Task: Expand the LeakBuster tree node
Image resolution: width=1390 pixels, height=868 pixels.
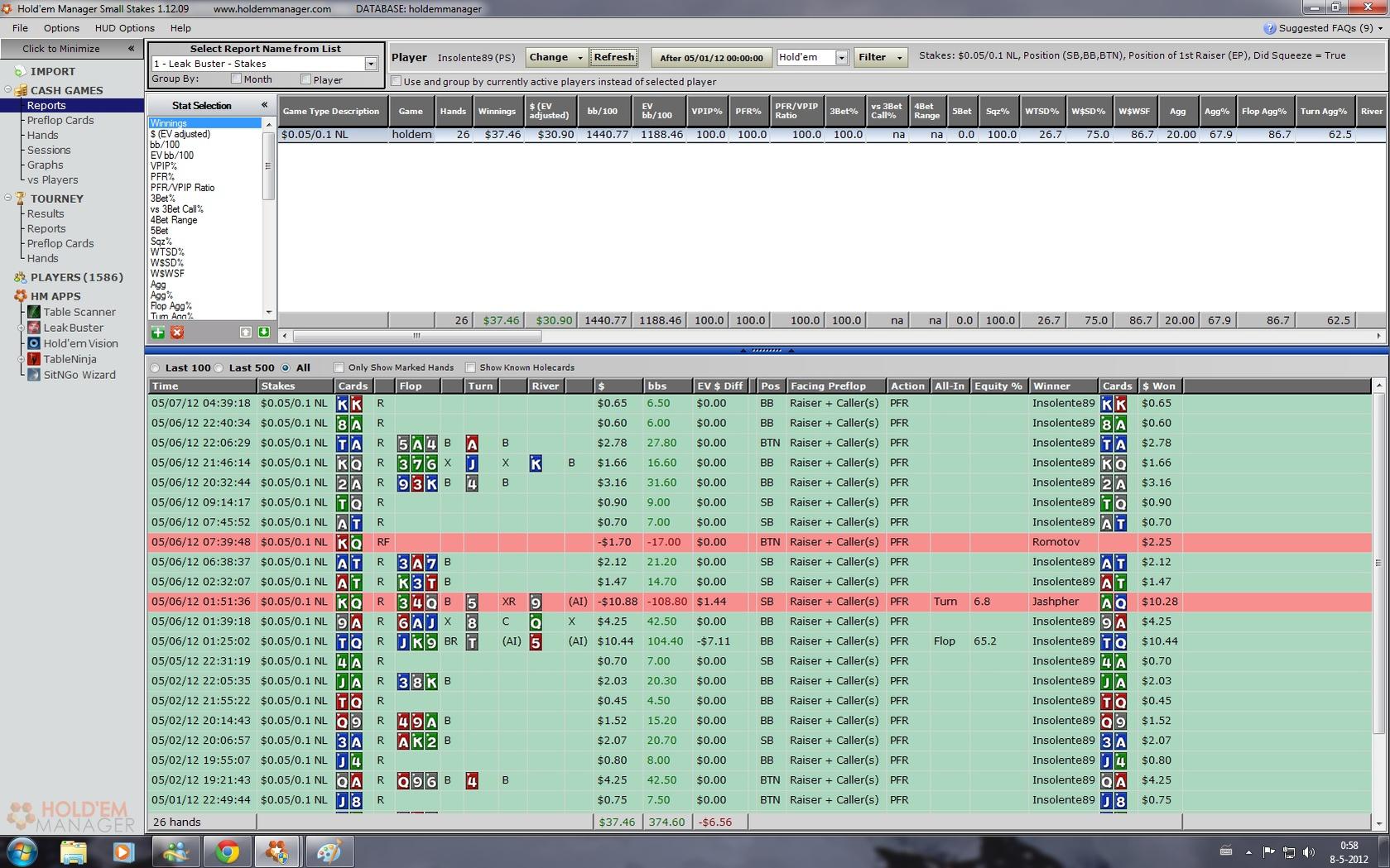Action: pos(22,328)
